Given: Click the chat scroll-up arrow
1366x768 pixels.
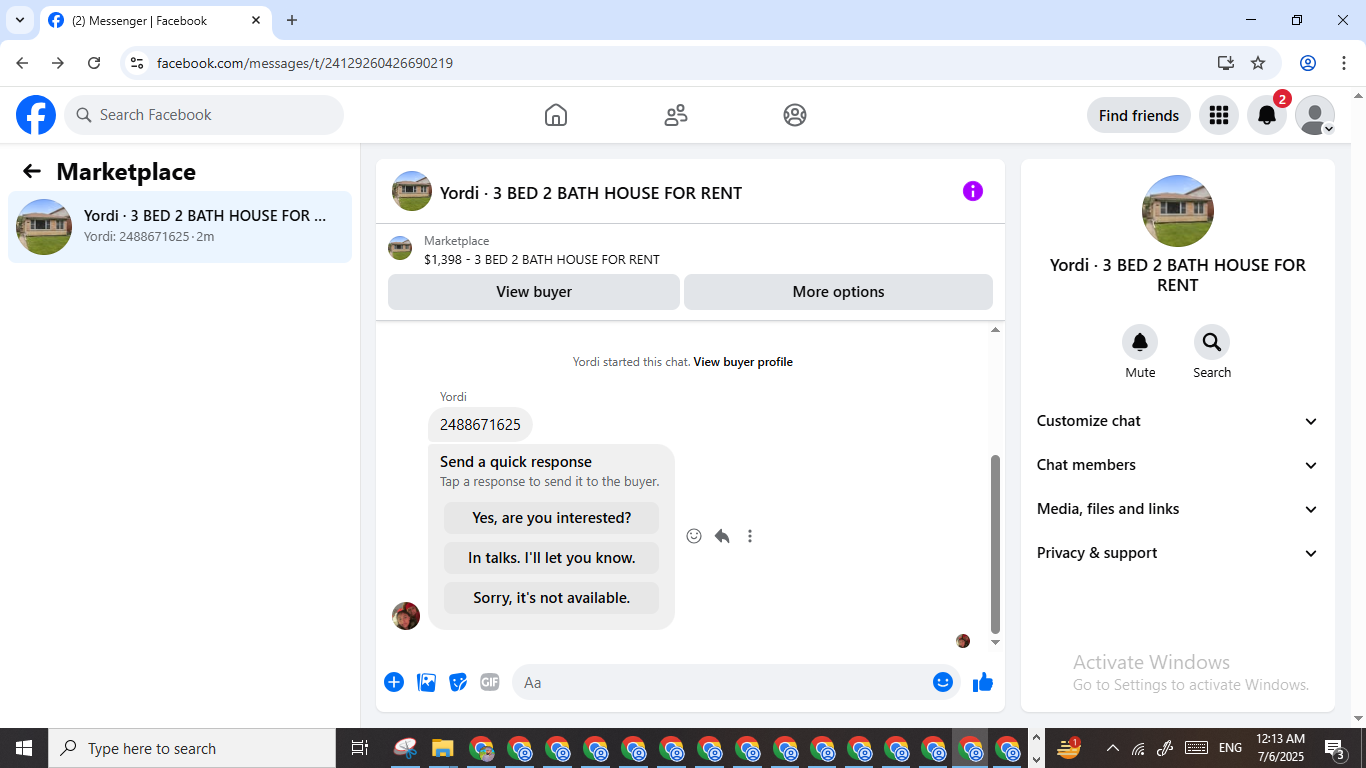Looking at the screenshot, I should coord(995,330).
